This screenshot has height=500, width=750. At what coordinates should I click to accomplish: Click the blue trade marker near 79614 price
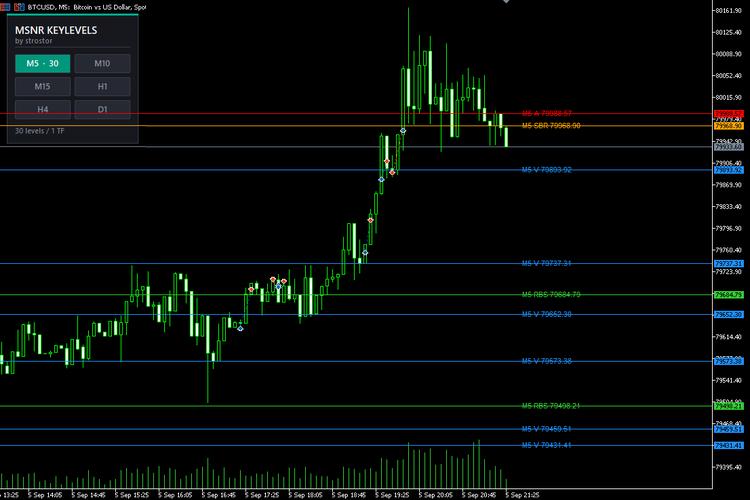[240, 328]
